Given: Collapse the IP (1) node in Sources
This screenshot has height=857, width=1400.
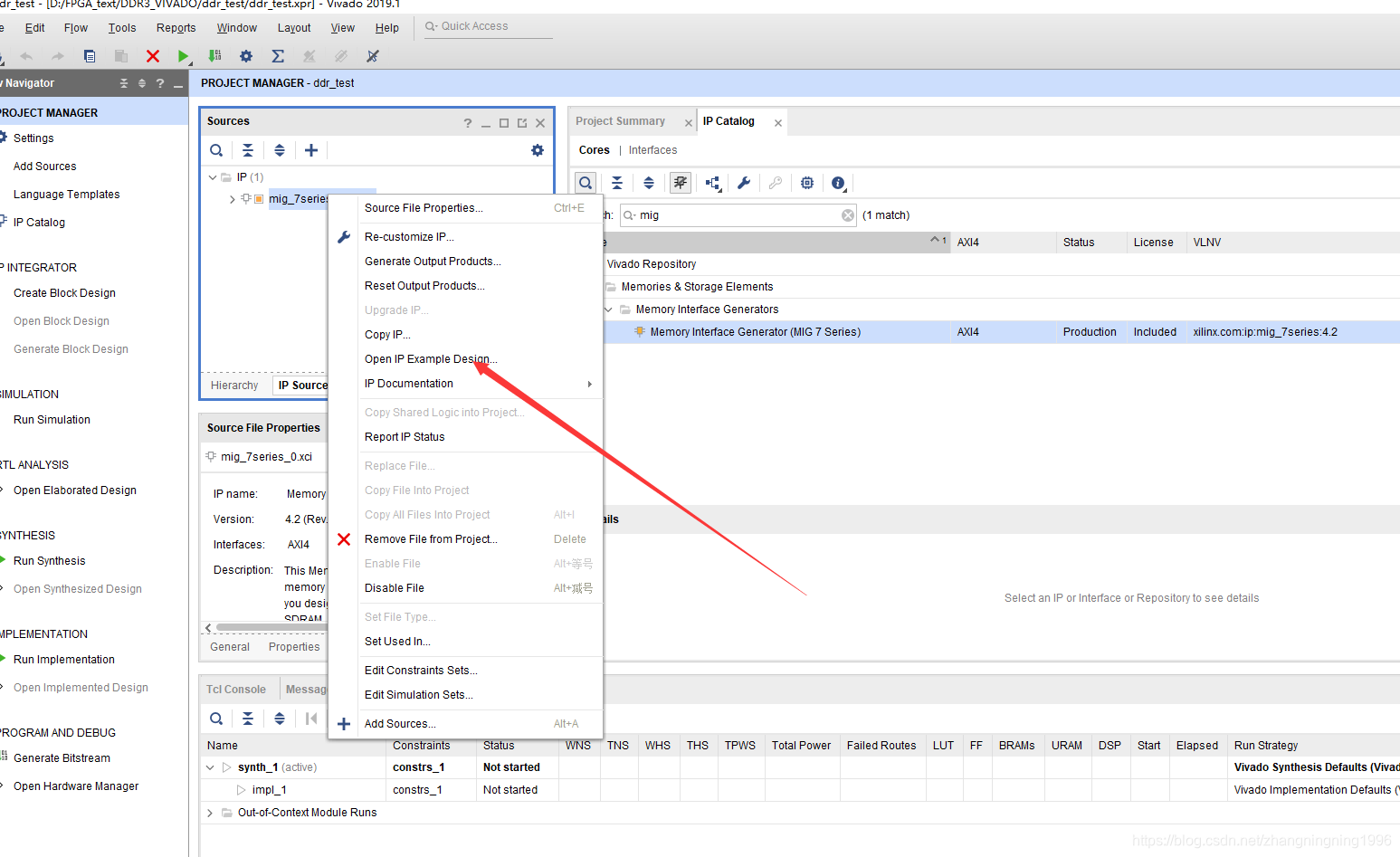Looking at the screenshot, I should (213, 177).
